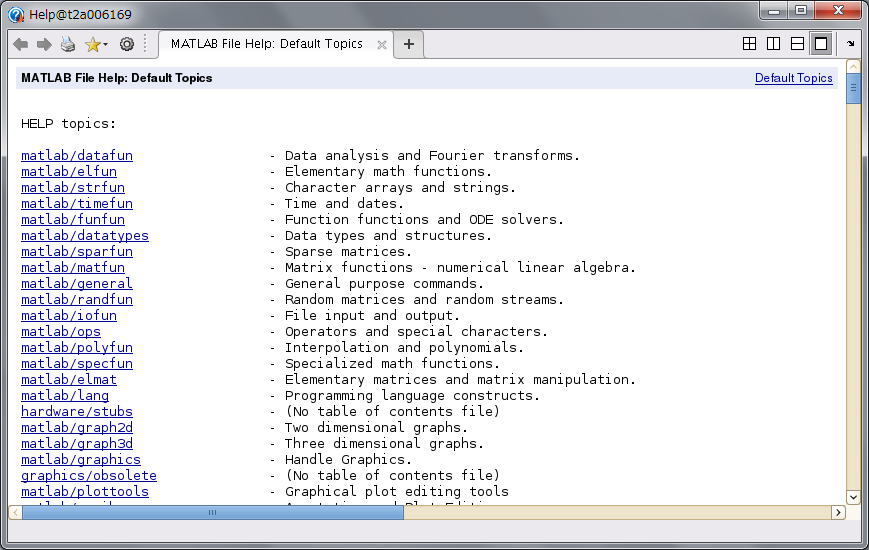
Task: Open matlab/ops link
Action: 61,332
